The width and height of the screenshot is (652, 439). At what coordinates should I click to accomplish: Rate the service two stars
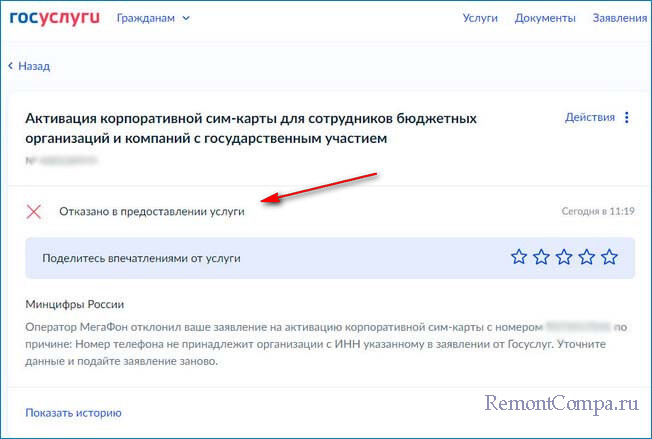click(542, 257)
